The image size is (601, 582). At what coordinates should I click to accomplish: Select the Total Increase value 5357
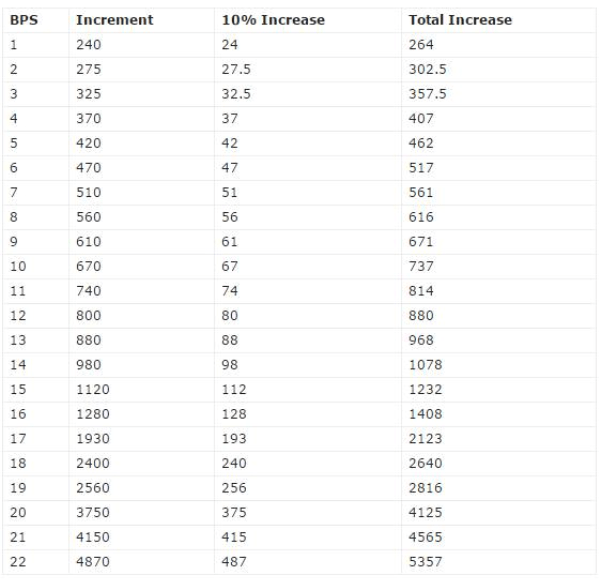[x=425, y=562]
